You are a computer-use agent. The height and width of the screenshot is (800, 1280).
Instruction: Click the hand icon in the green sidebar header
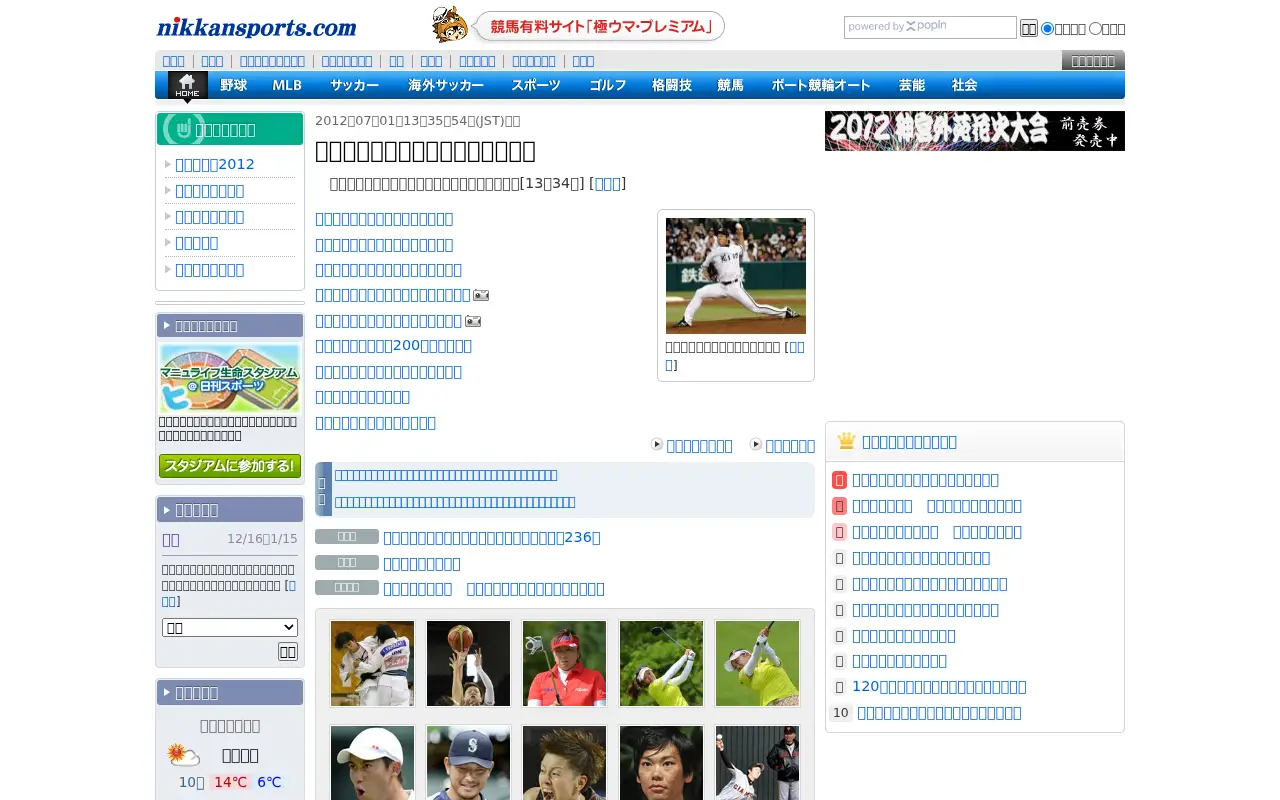[183, 128]
